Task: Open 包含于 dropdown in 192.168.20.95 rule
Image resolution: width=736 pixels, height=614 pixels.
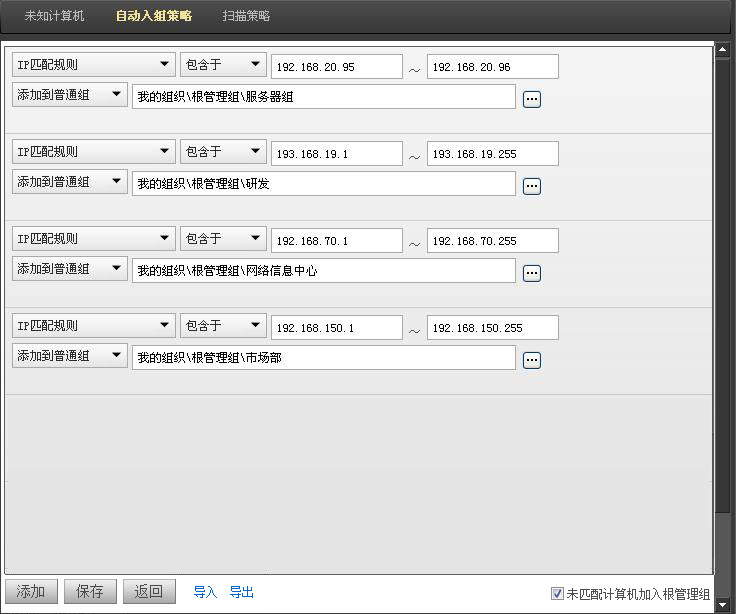Action: point(223,64)
